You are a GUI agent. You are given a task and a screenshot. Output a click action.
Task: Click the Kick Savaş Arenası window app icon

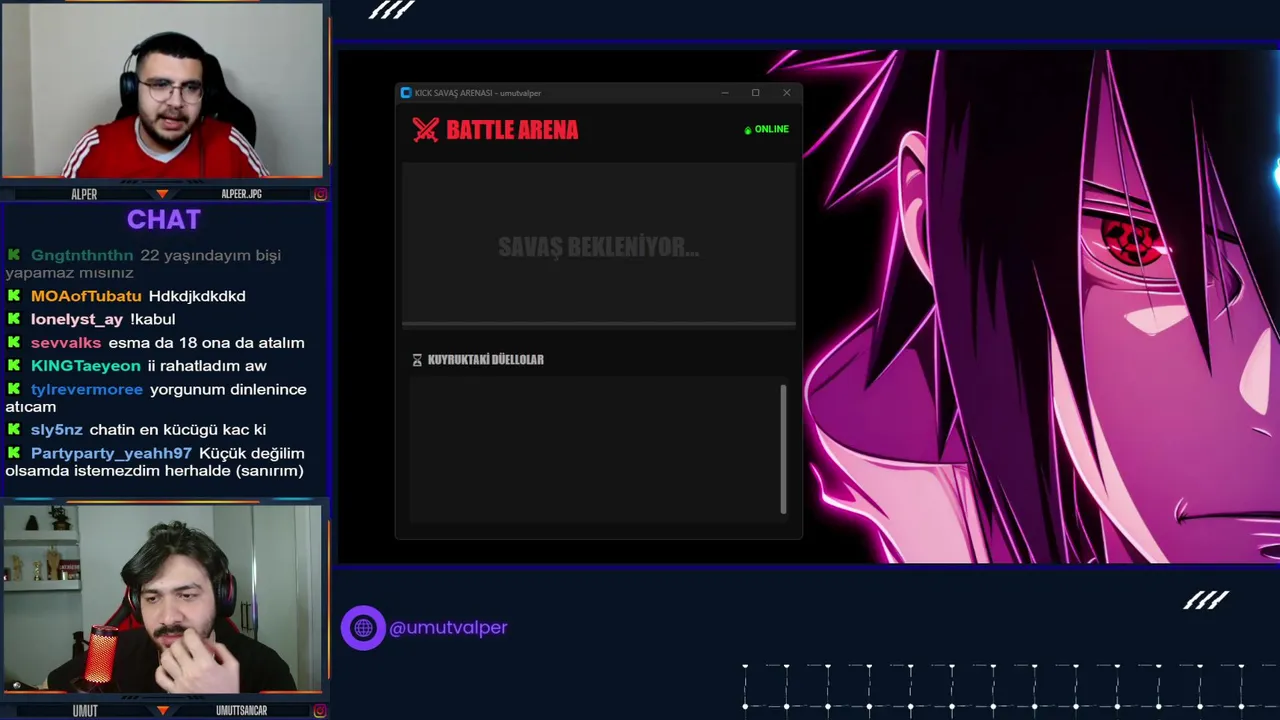point(406,93)
